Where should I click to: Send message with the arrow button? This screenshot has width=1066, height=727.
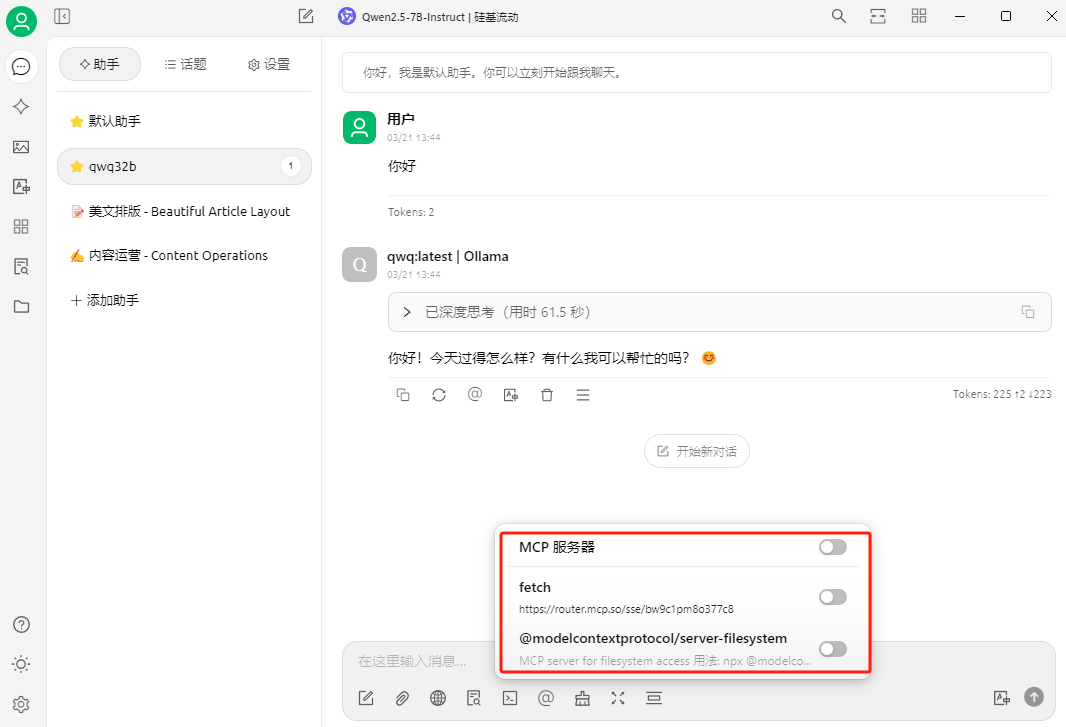click(x=1034, y=697)
